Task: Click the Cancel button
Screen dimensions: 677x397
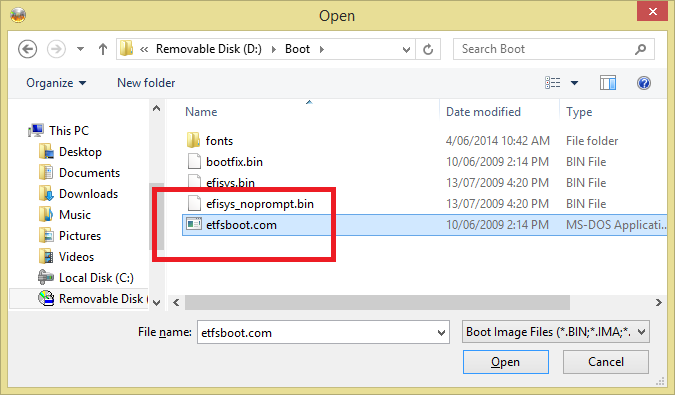Action: pos(606,362)
